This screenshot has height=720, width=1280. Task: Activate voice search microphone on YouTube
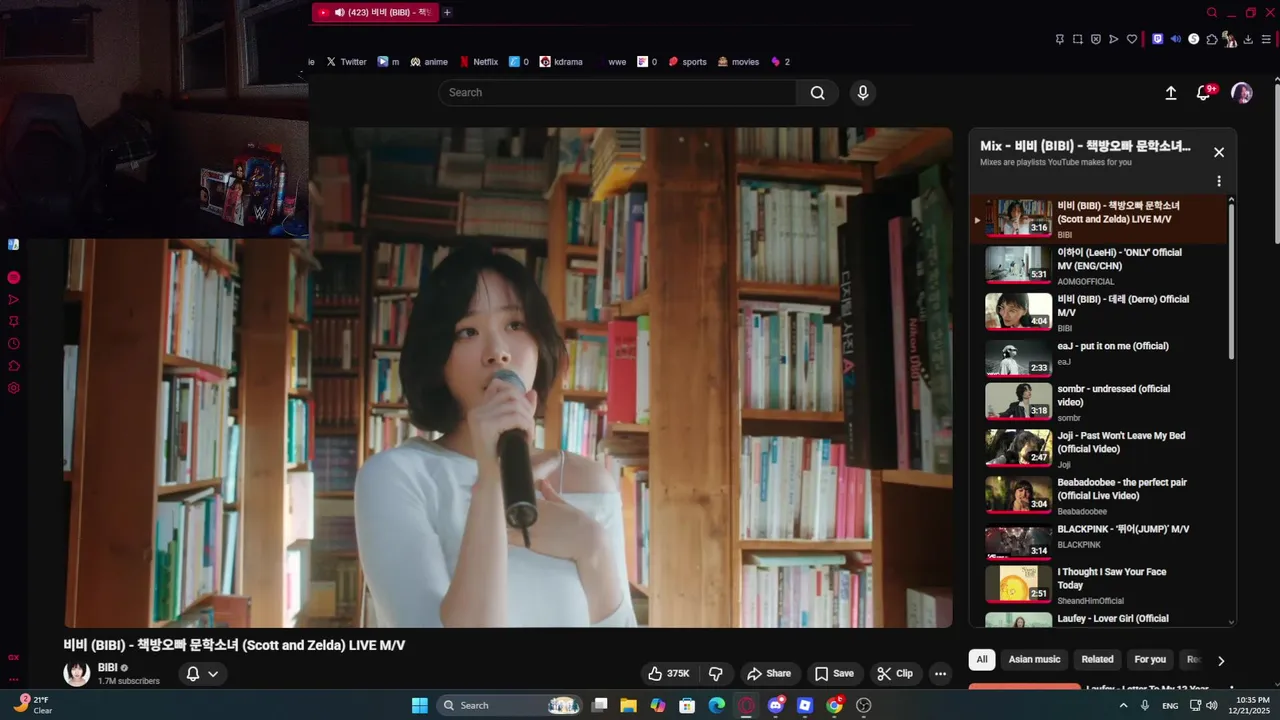point(863,93)
